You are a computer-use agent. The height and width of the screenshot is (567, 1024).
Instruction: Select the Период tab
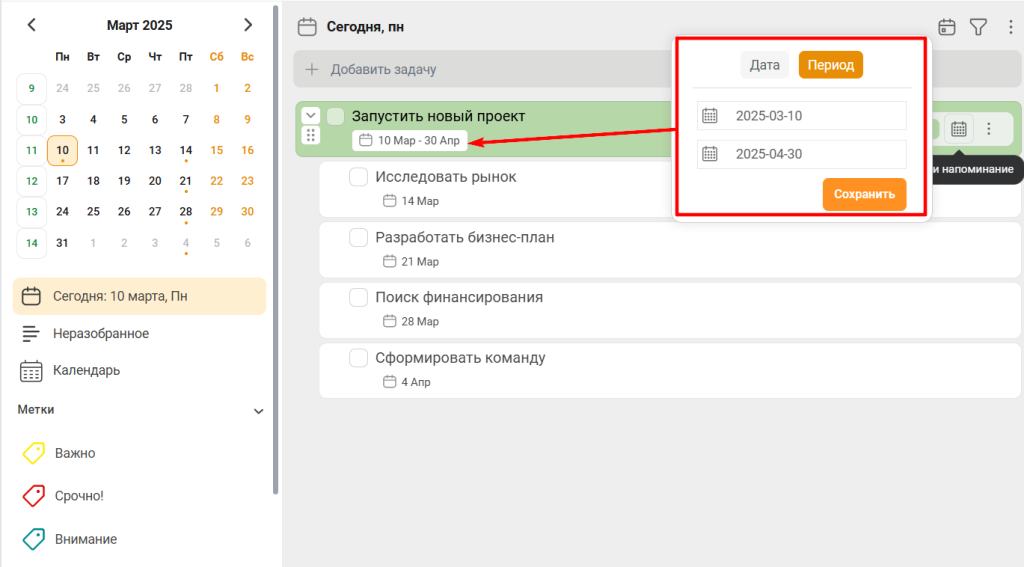tap(830, 65)
